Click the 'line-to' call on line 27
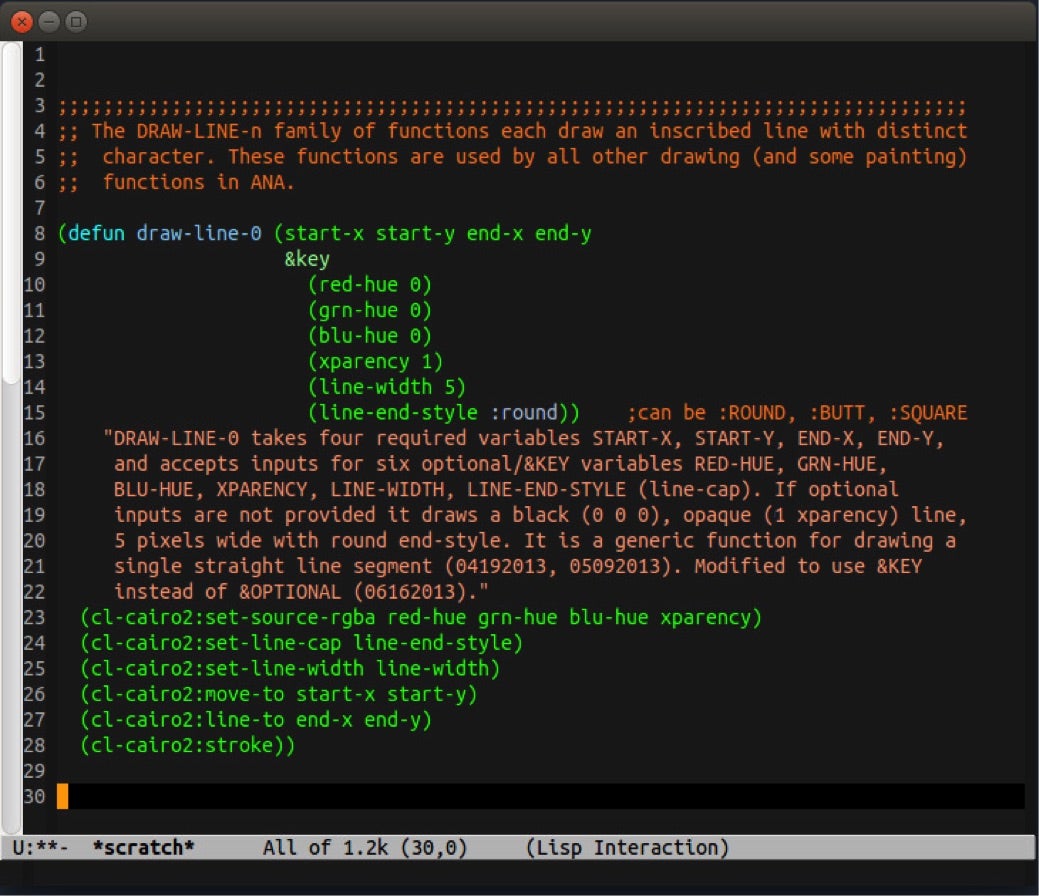The image size is (1039, 896). [x=244, y=720]
